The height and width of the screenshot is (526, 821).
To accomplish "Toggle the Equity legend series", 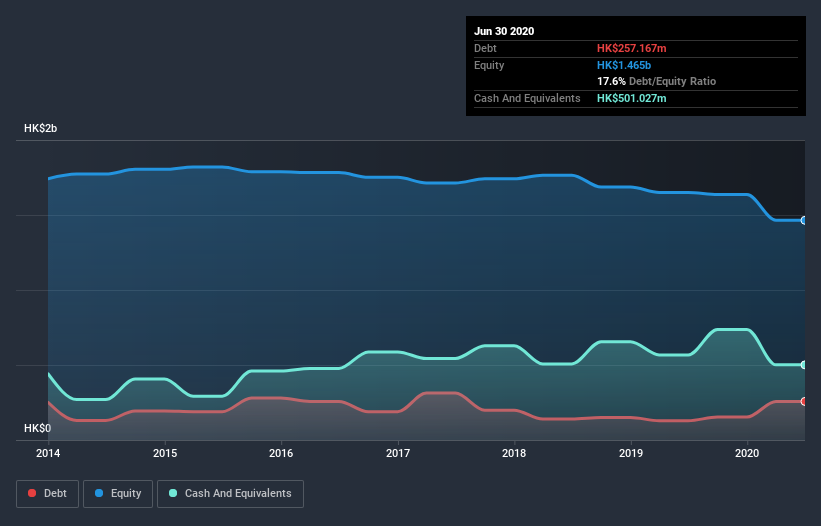I will [118, 494].
